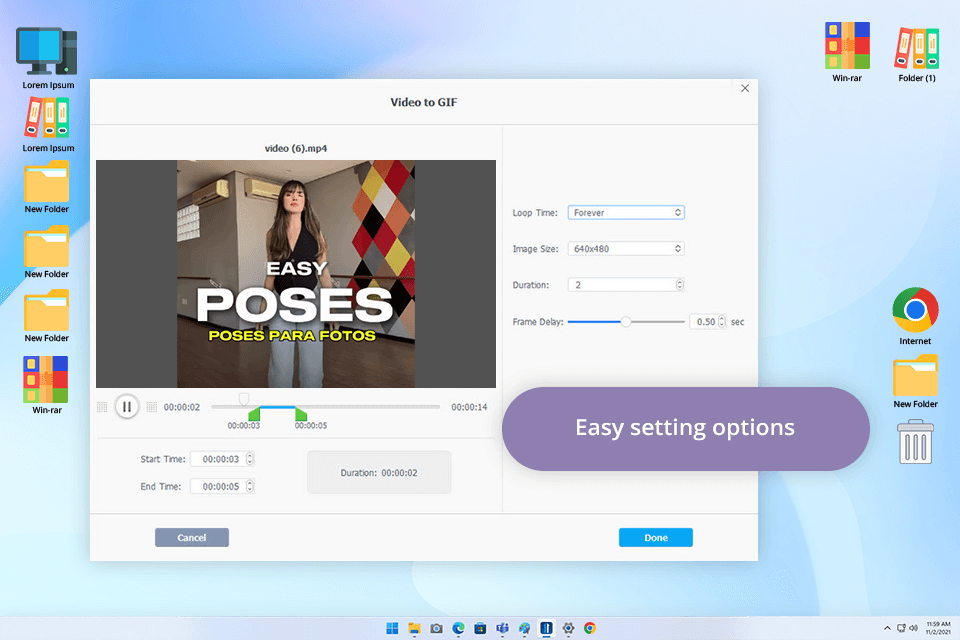The width and height of the screenshot is (960, 640).
Task: Click the End Time field 00:00:05
Action: point(222,486)
